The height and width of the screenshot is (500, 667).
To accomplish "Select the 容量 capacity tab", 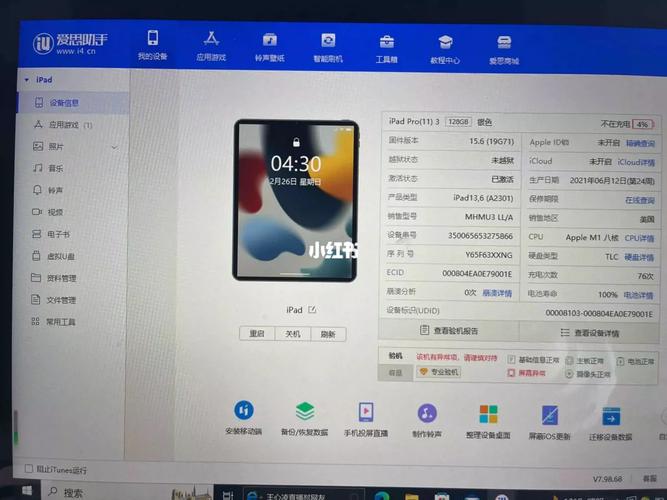I will coord(395,372).
